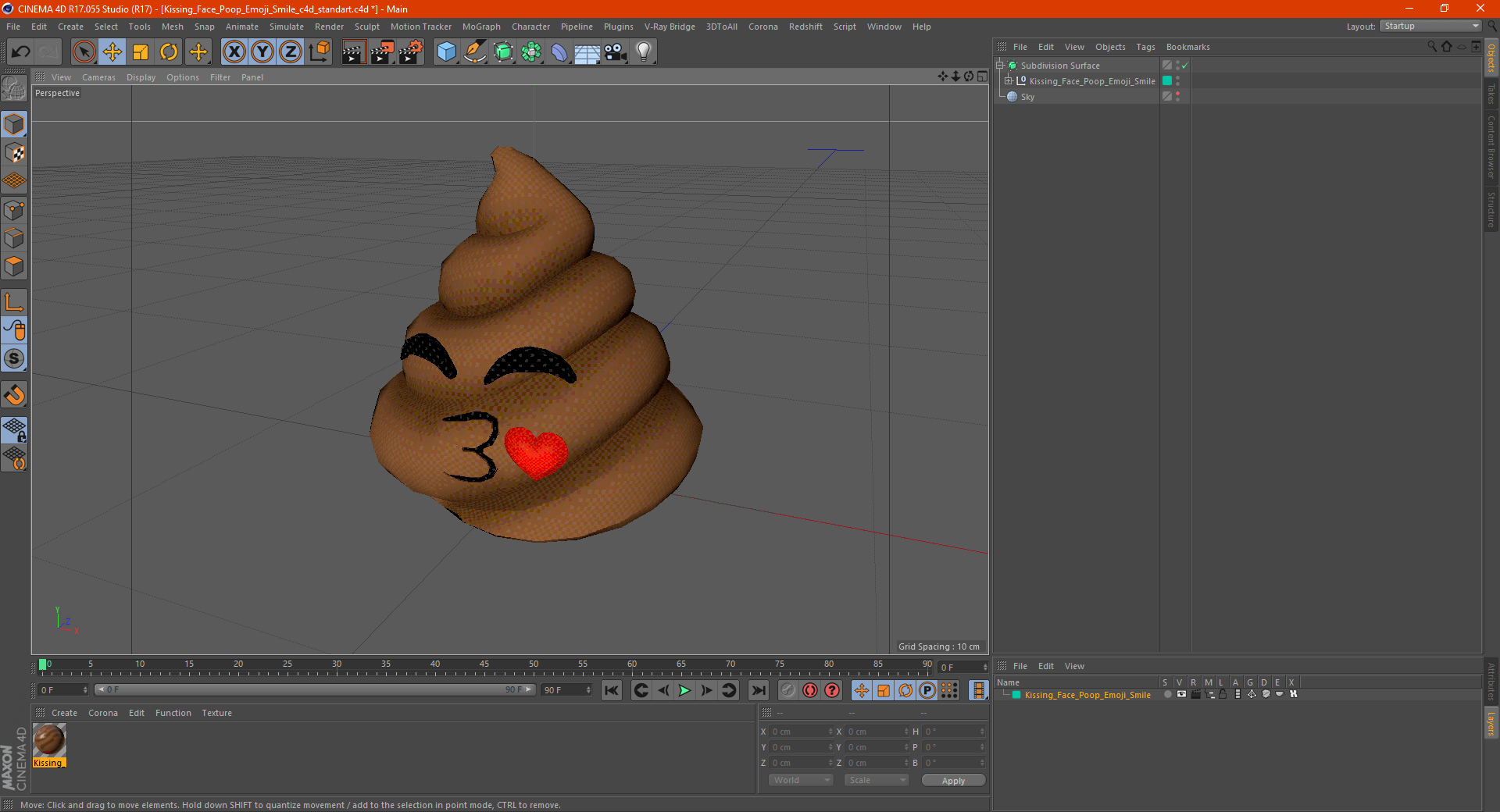Click the Undo arrow icon
Screen dimensions: 1500x812
point(20,52)
